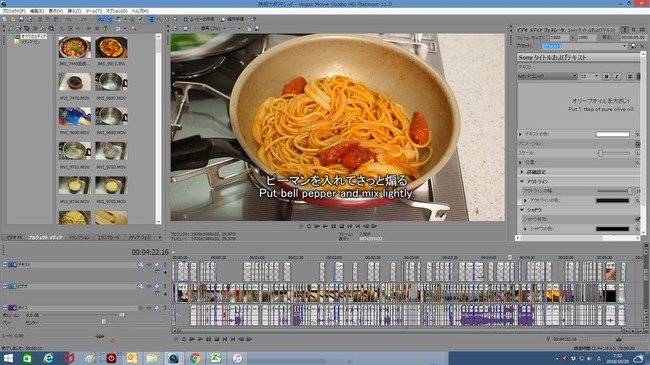Click the Bold button in text editor
The height and width of the screenshot is (365, 650).
click(x=606, y=76)
